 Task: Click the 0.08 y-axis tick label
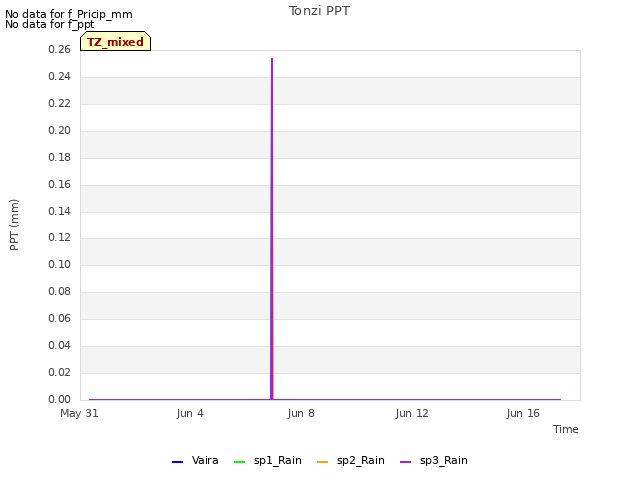(60, 291)
